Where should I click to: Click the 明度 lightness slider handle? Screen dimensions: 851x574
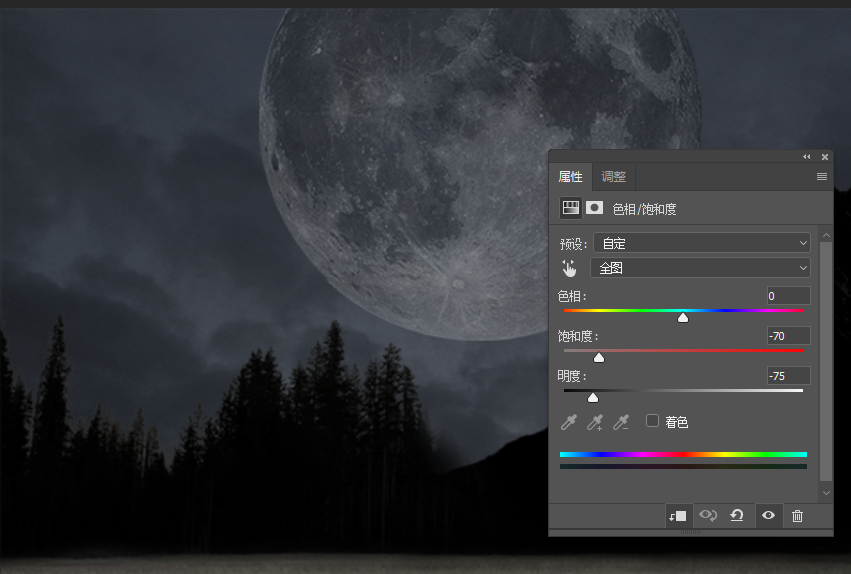tap(593, 398)
